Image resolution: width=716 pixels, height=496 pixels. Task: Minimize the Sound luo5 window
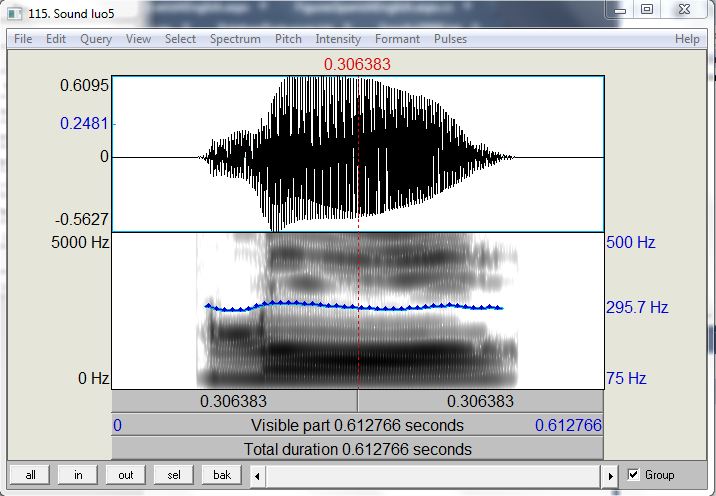(620, 10)
